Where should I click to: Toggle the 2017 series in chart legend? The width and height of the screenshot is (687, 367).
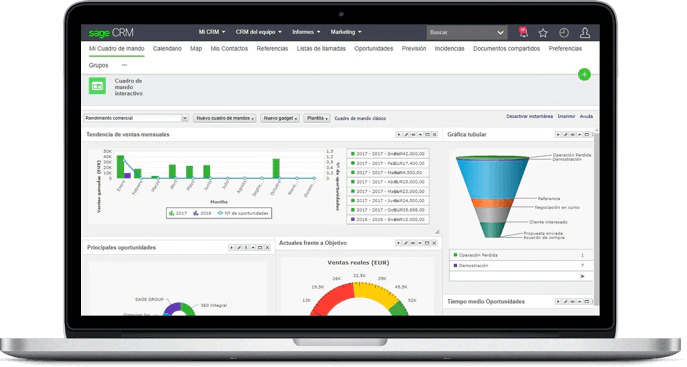(178, 213)
